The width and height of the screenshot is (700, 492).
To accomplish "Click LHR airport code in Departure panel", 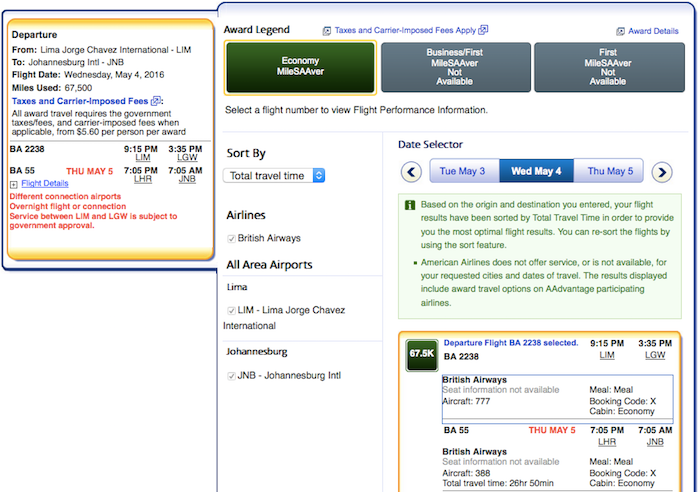I will [x=143, y=179].
